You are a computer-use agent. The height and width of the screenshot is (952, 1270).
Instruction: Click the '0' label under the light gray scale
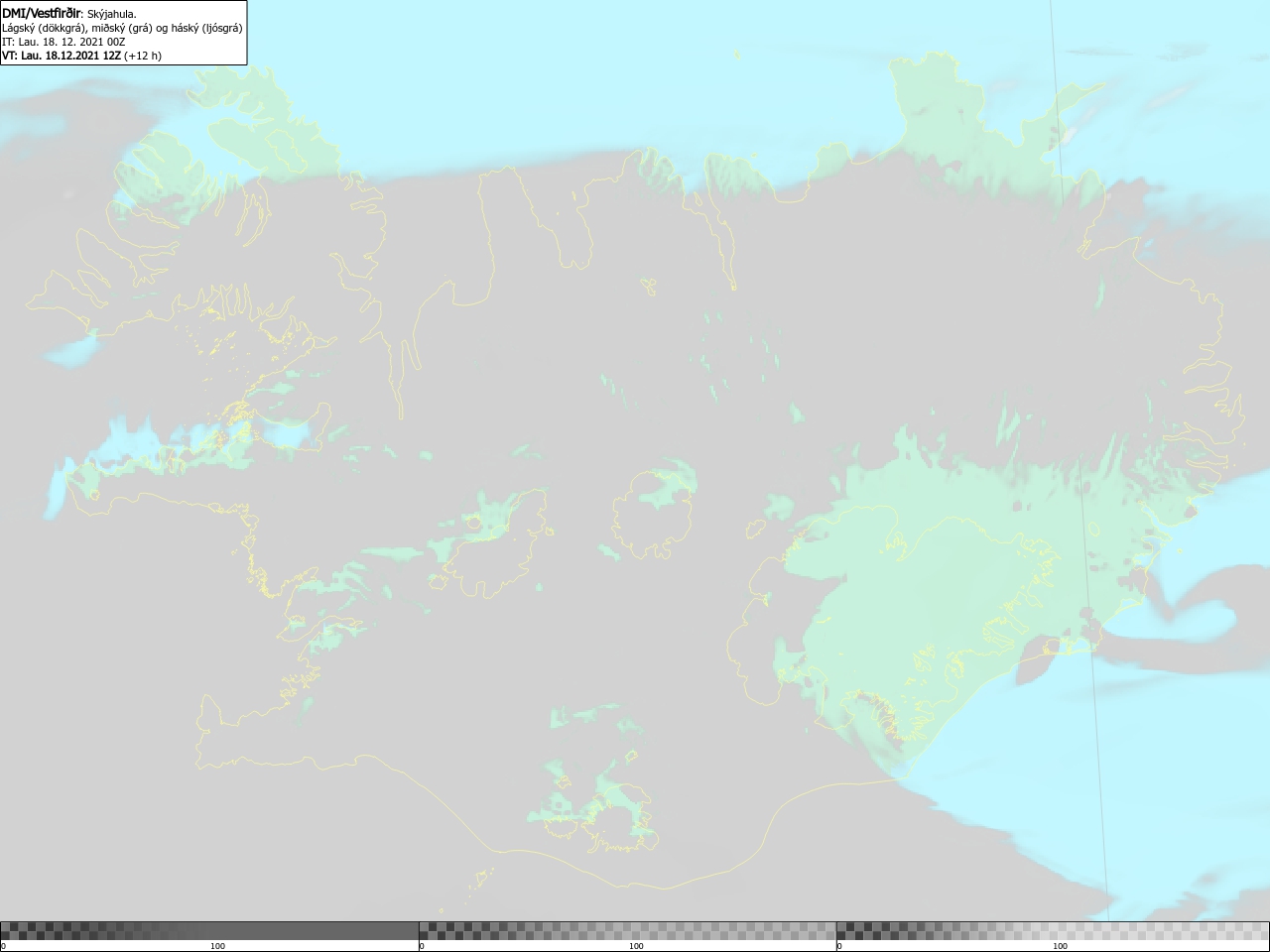point(840,946)
